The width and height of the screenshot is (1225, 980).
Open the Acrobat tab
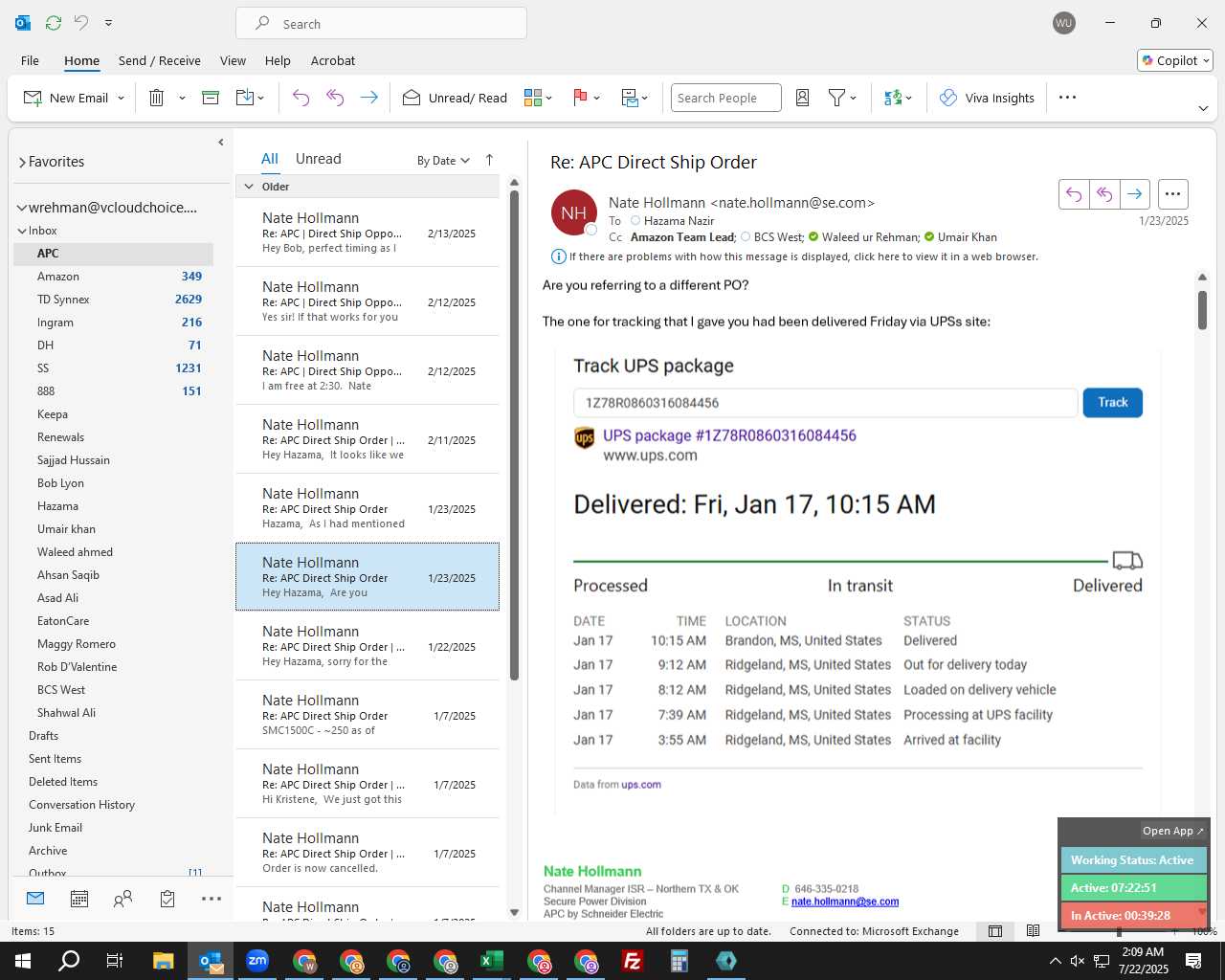(333, 60)
